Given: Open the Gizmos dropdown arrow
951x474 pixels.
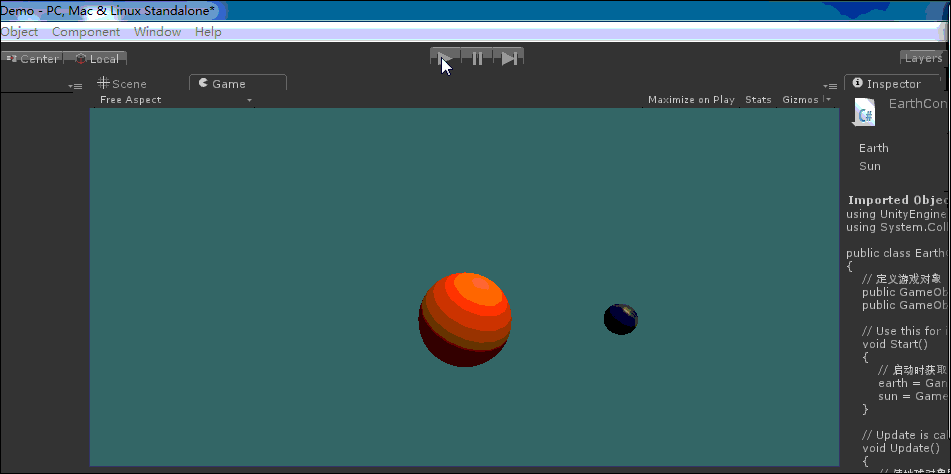Looking at the screenshot, I should click(x=828, y=99).
